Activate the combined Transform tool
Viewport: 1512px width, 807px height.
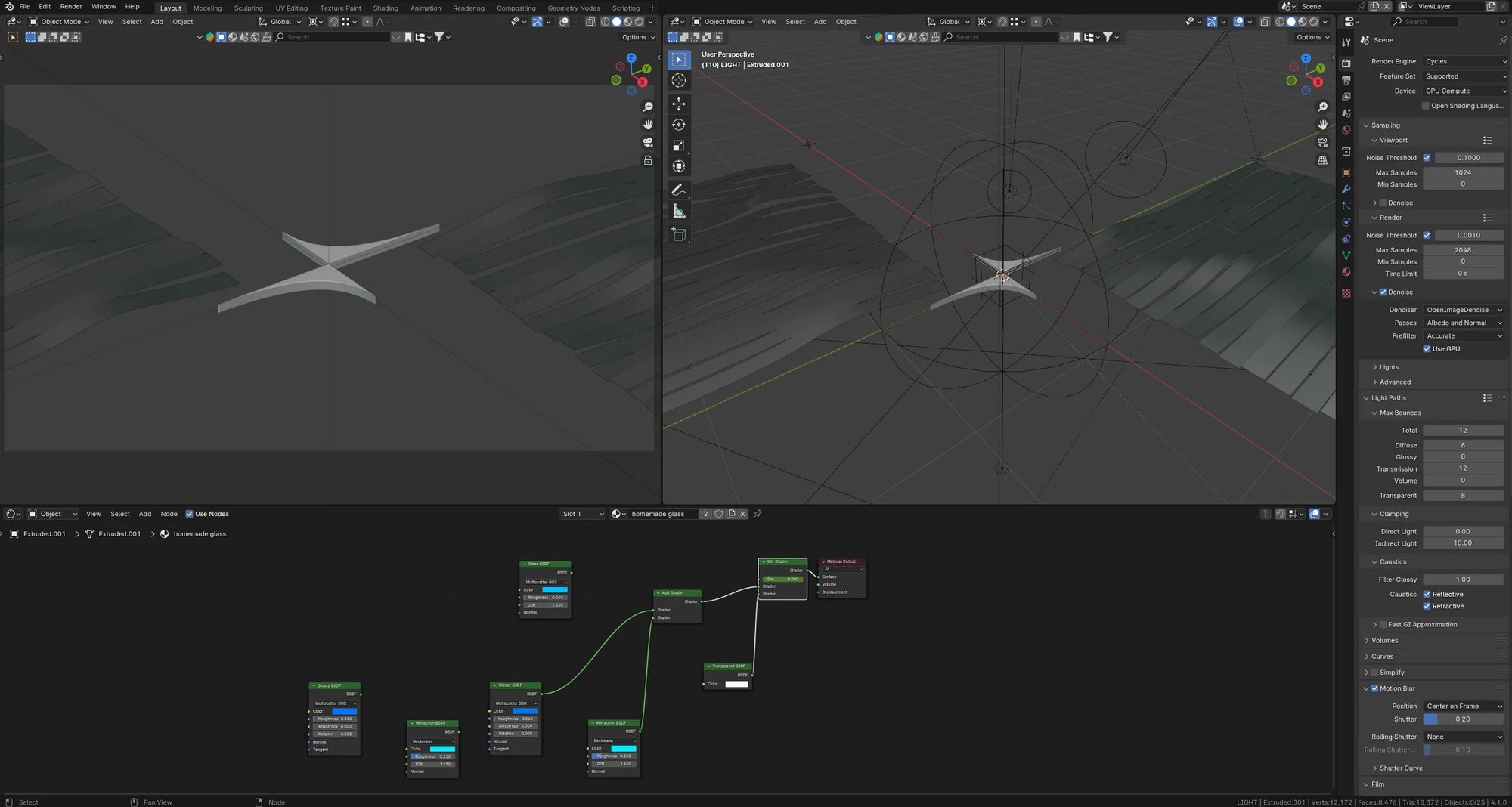click(x=679, y=166)
